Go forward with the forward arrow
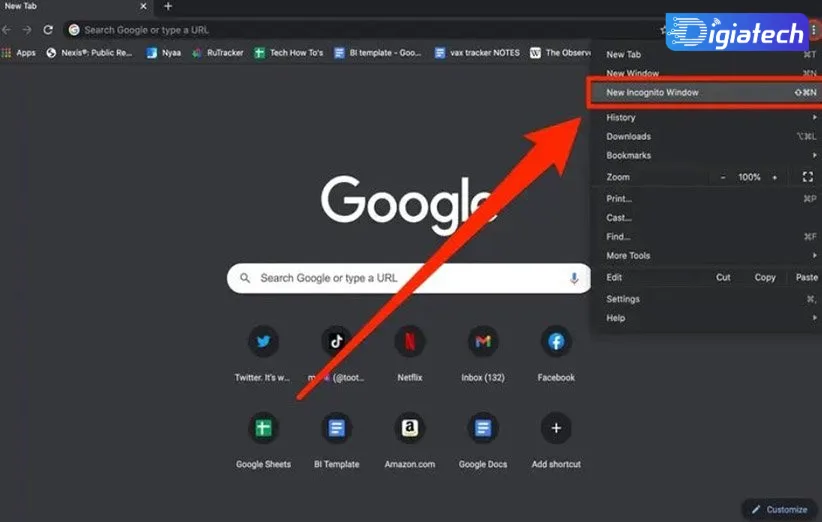The height and width of the screenshot is (522, 822). 27,30
